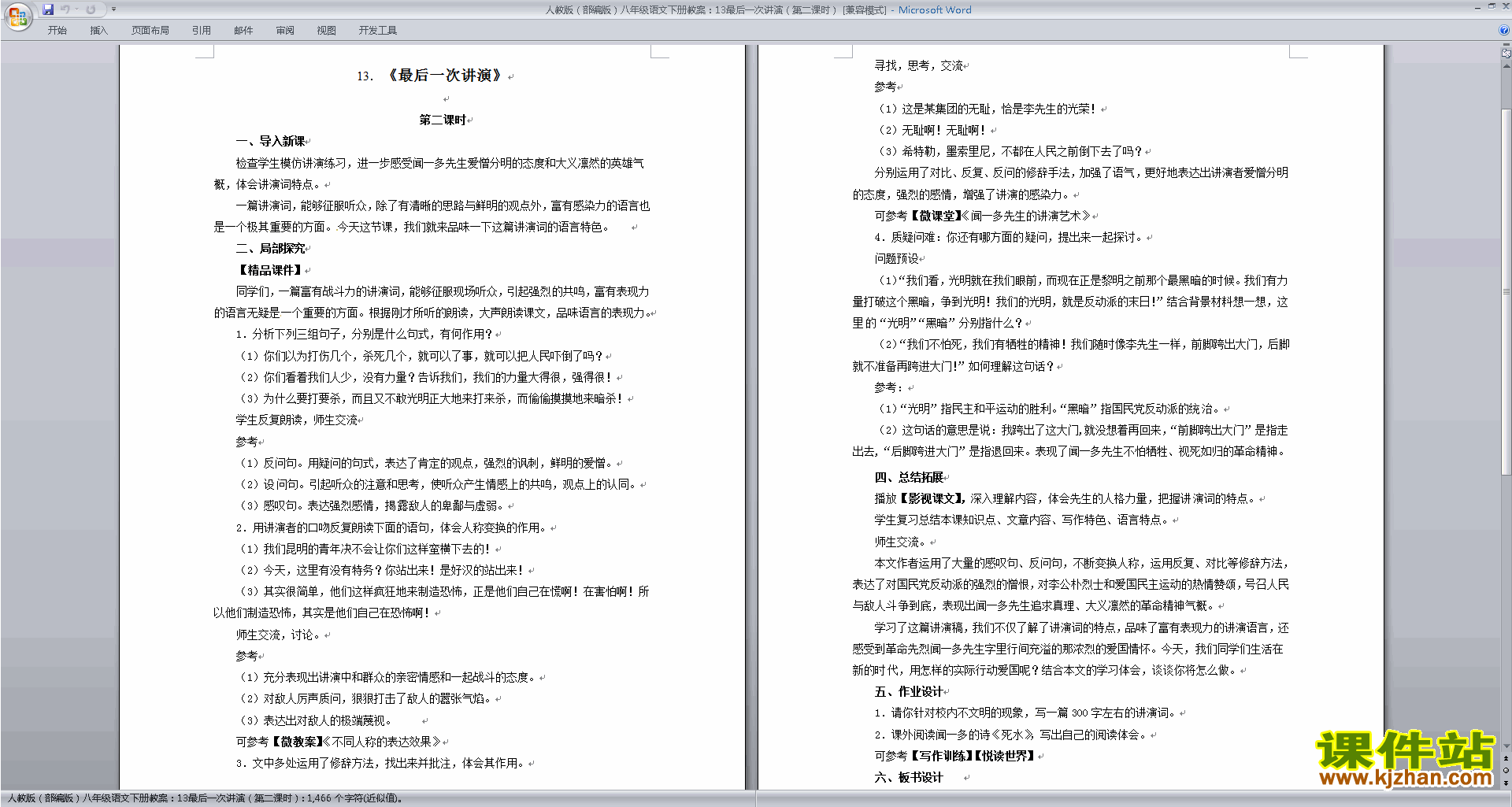The image size is (1512, 807).
Task: Open the Office button menu
Action: 17,17
